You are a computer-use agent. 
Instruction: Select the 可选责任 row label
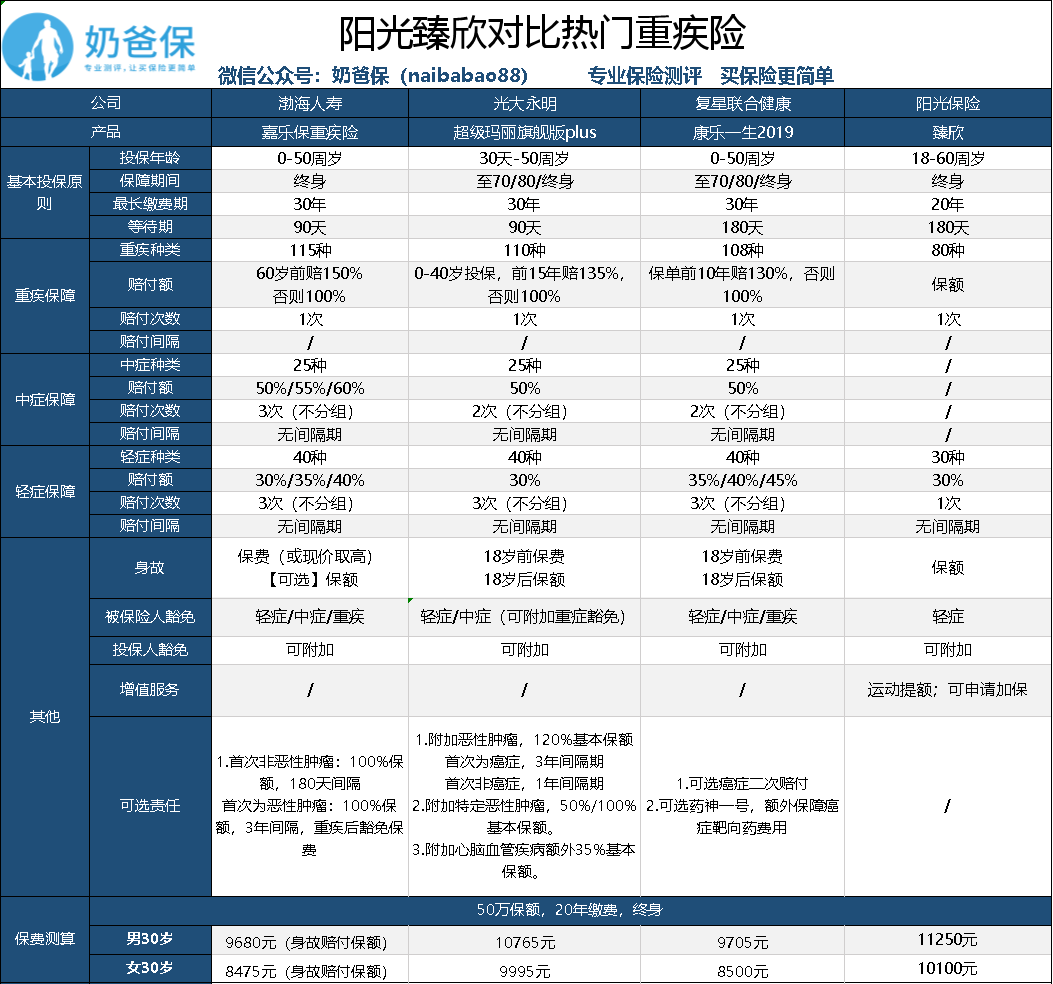click(150, 805)
